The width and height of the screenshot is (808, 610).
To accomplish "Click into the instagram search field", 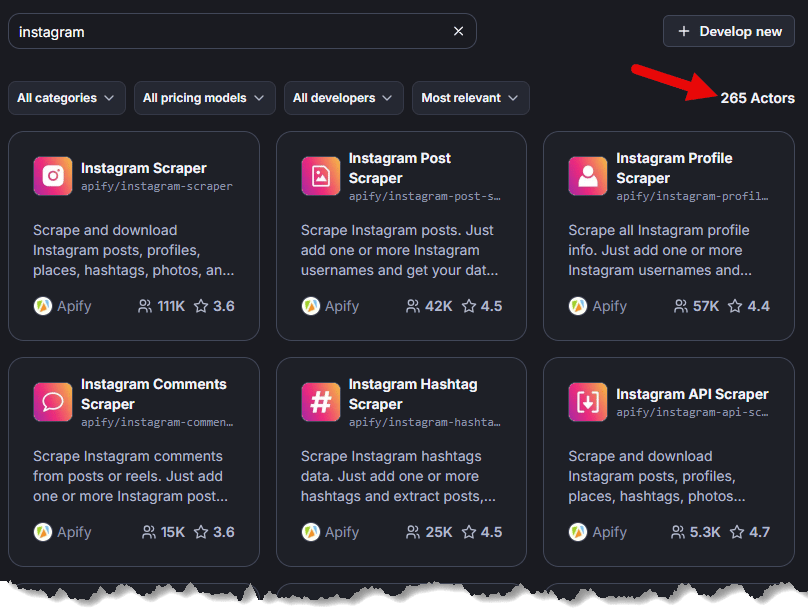I will click(242, 31).
